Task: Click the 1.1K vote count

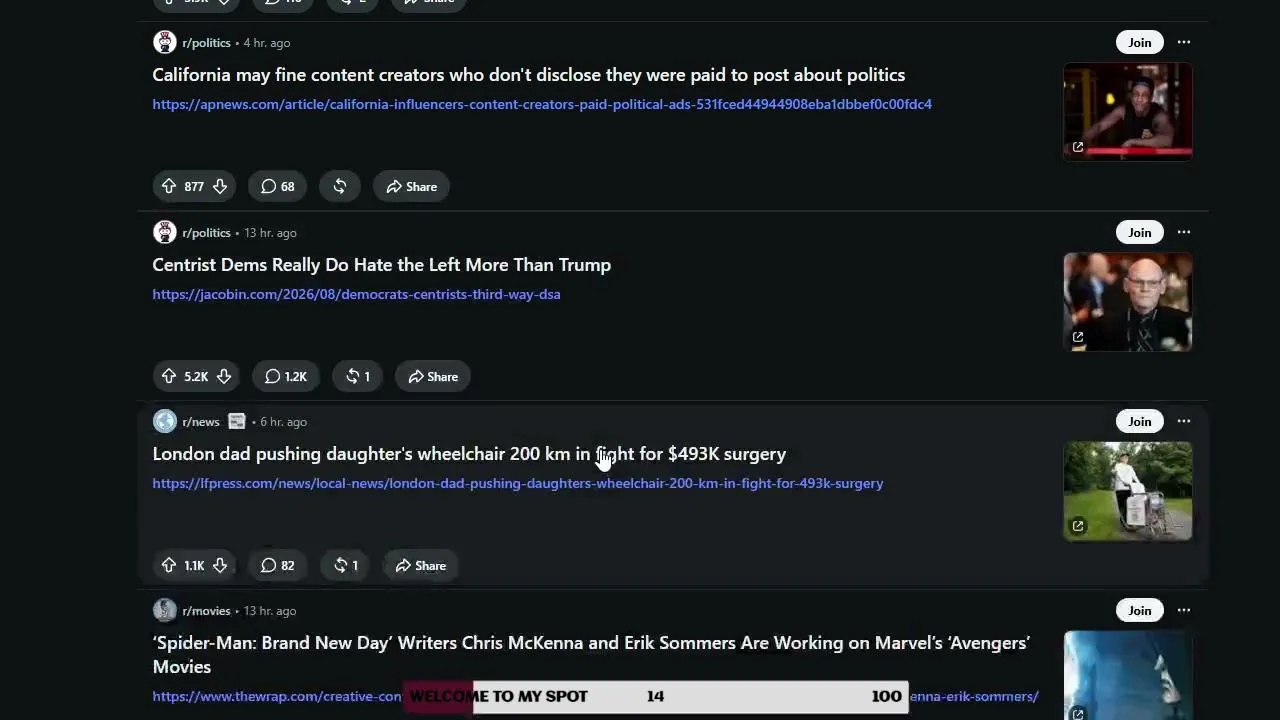Action: 194,565
